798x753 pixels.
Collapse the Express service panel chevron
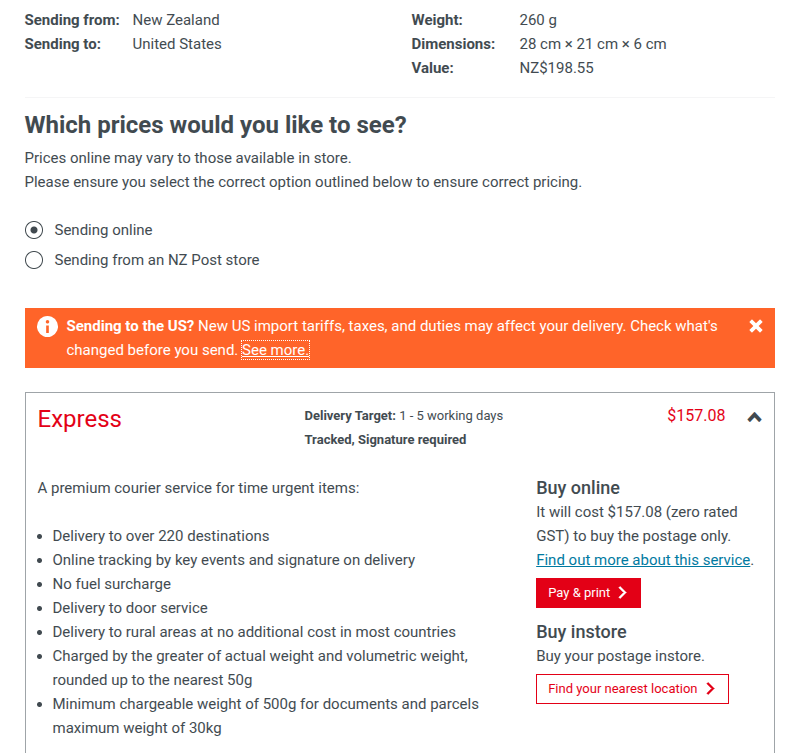click(754, 417)
